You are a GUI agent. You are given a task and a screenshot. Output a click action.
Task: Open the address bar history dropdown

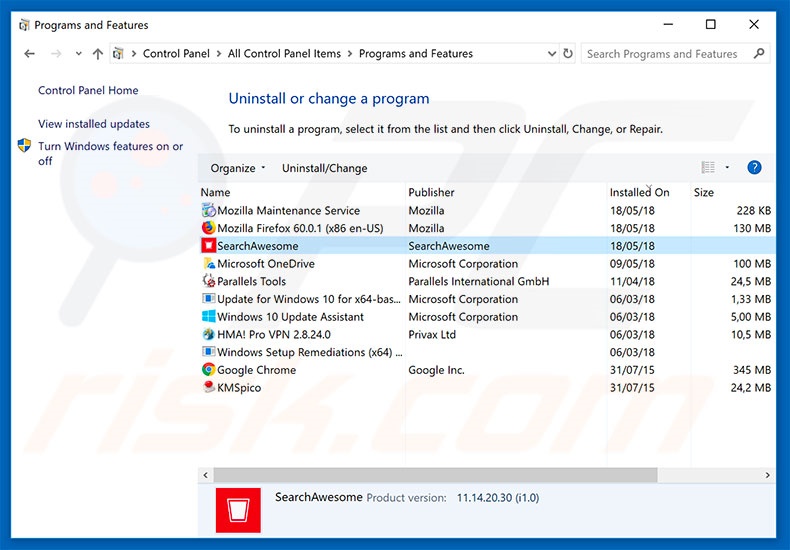tap(552, 53)
